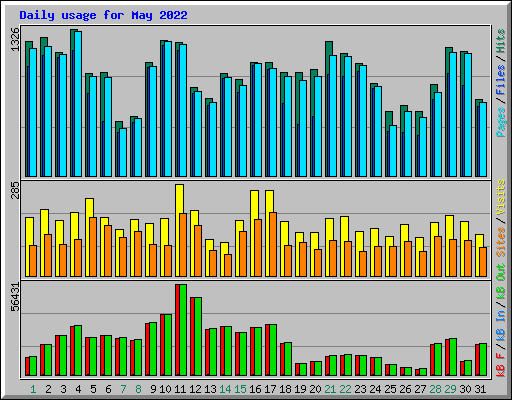This screenshot has height=400, width=512.
Task: Select day label 26 on the axis
Action: click(x=405, y=389)
